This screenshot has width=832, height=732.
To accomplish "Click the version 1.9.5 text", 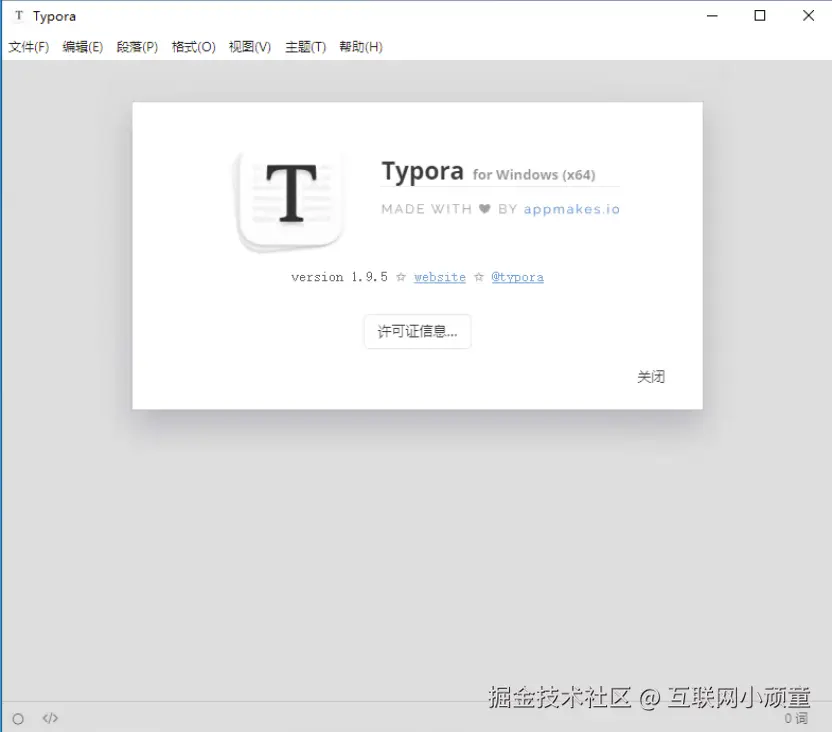I will 340,277.
